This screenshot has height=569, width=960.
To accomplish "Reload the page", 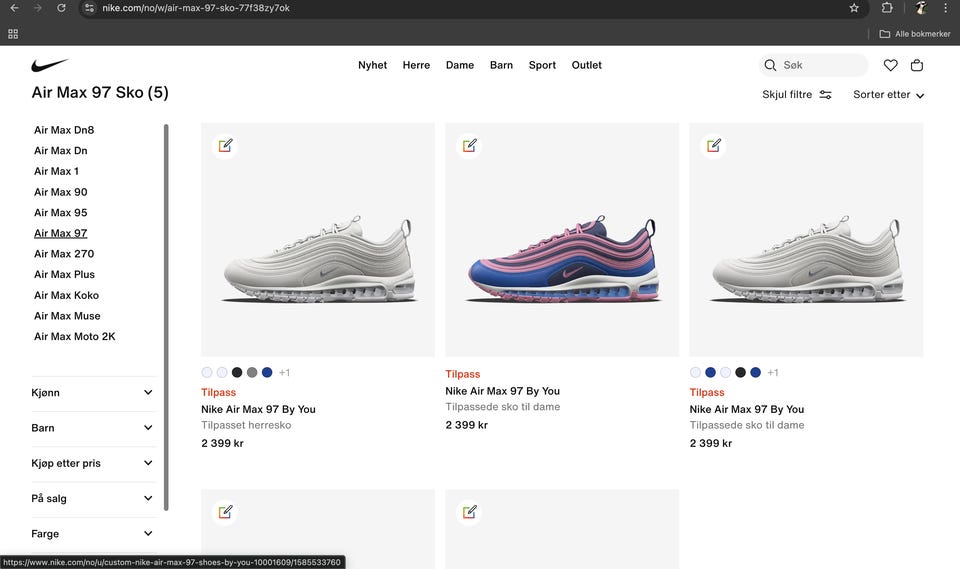I will click(61, 8).
